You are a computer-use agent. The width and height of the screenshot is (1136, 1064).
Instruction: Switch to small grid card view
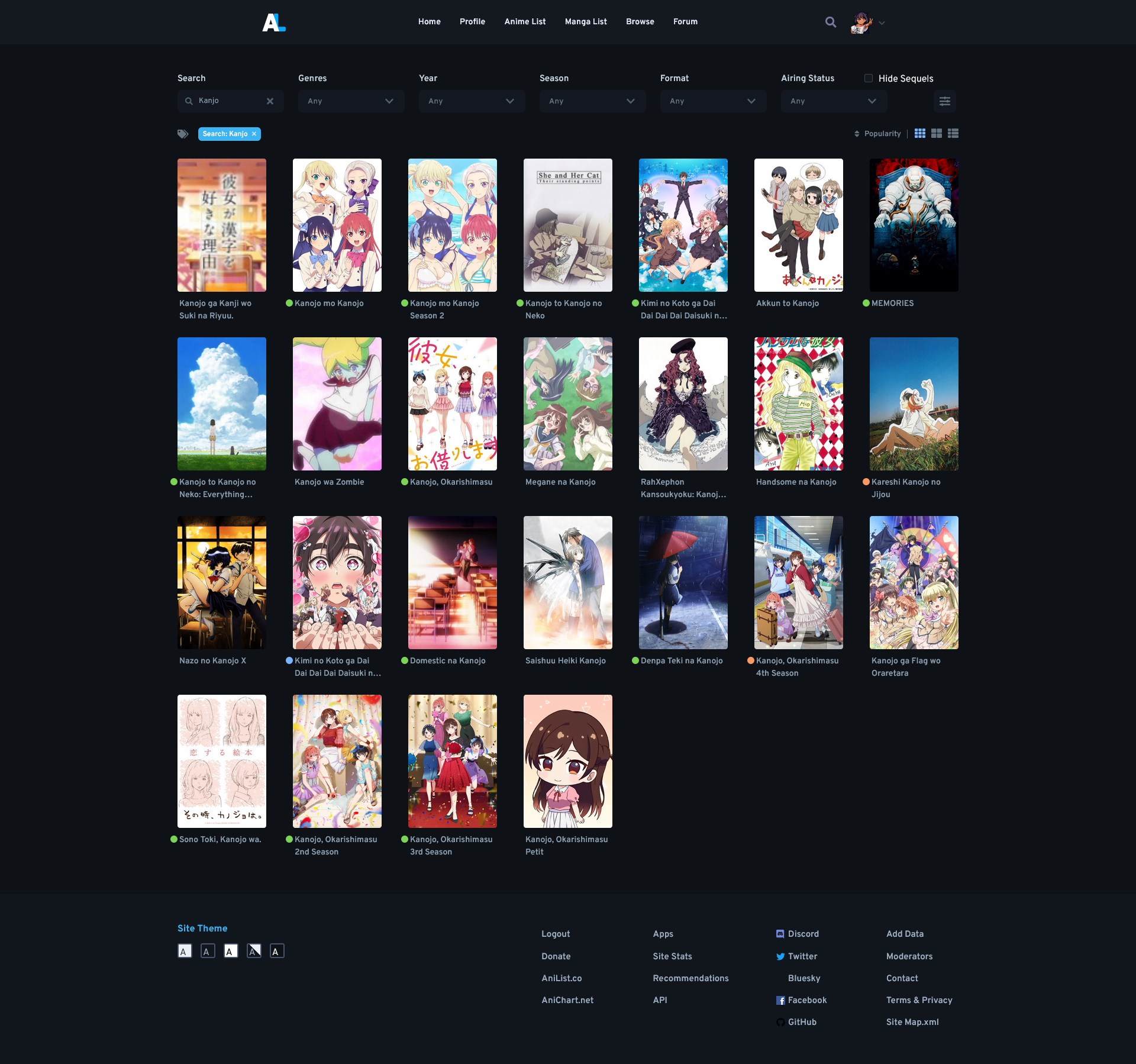(x=919, y=134)
